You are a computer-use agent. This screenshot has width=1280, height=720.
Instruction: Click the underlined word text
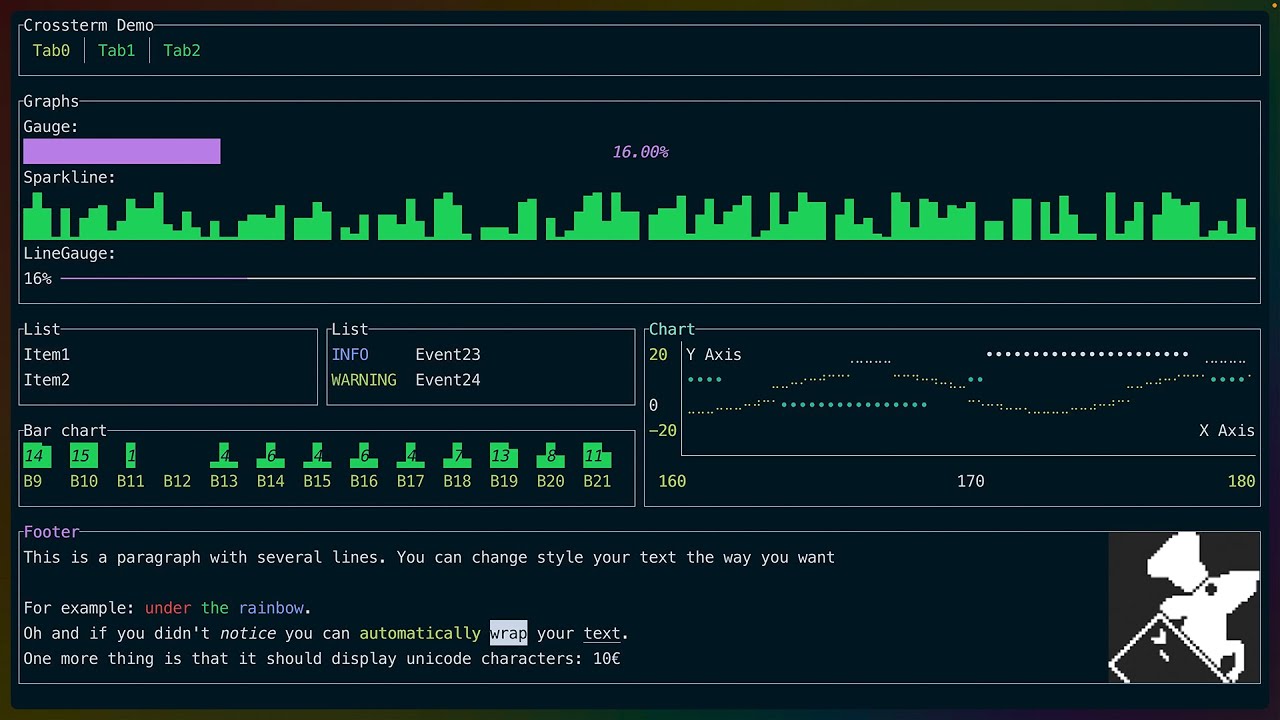(x=602, y=633)
